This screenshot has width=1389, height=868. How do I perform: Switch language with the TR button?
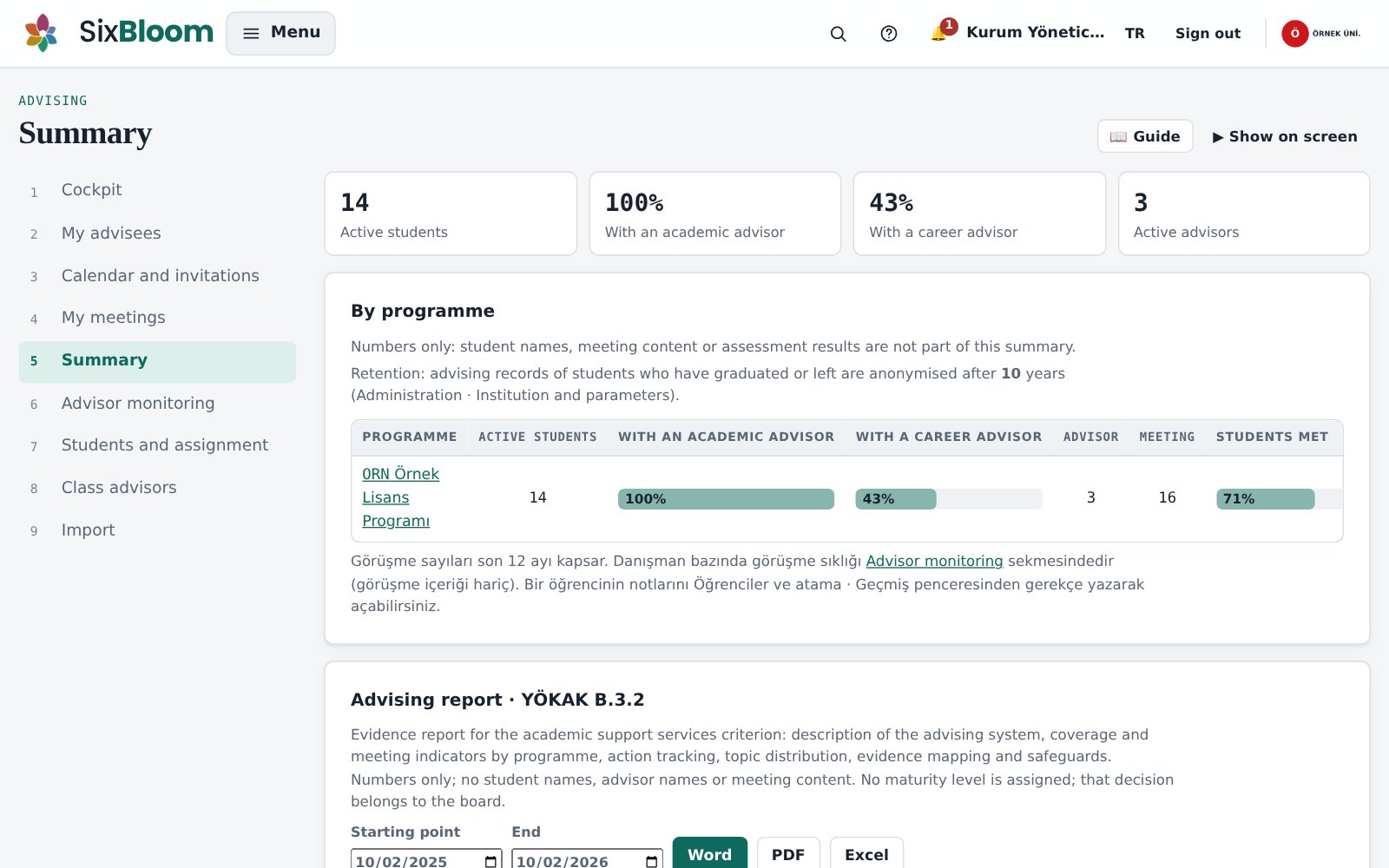pos(1135,33)
